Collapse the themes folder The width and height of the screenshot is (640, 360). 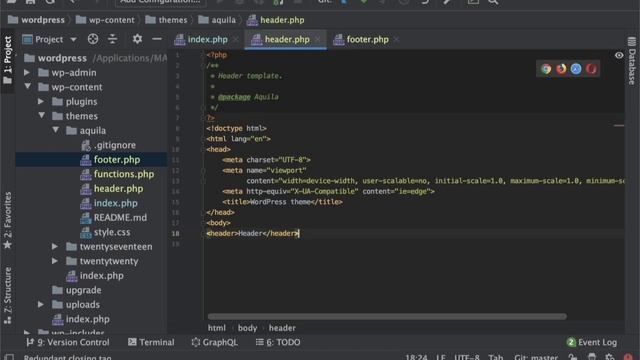(42, 116)
